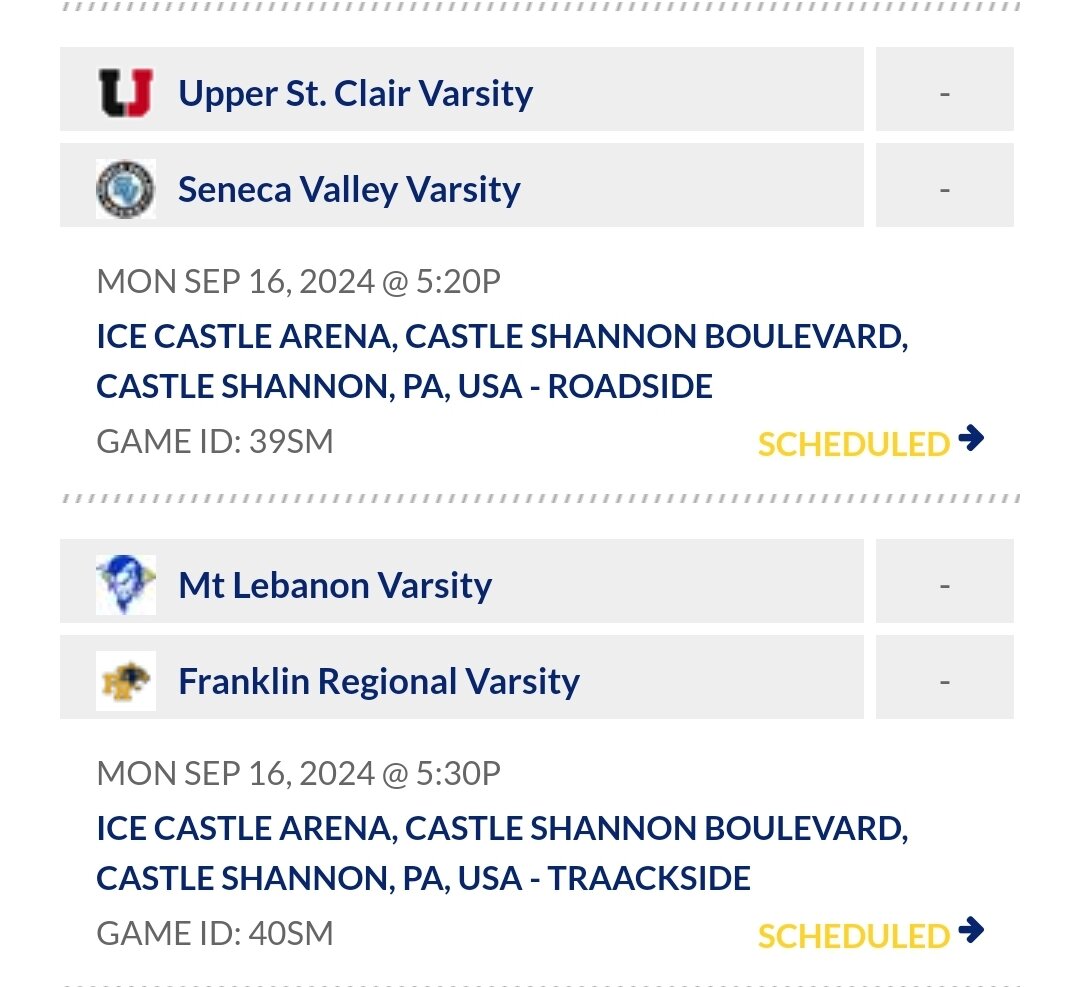Click arrow icon next to game 39SM Scheduled
This screenshot has width=1080, height=987.
pyautogui.click(x=970, y=438)
